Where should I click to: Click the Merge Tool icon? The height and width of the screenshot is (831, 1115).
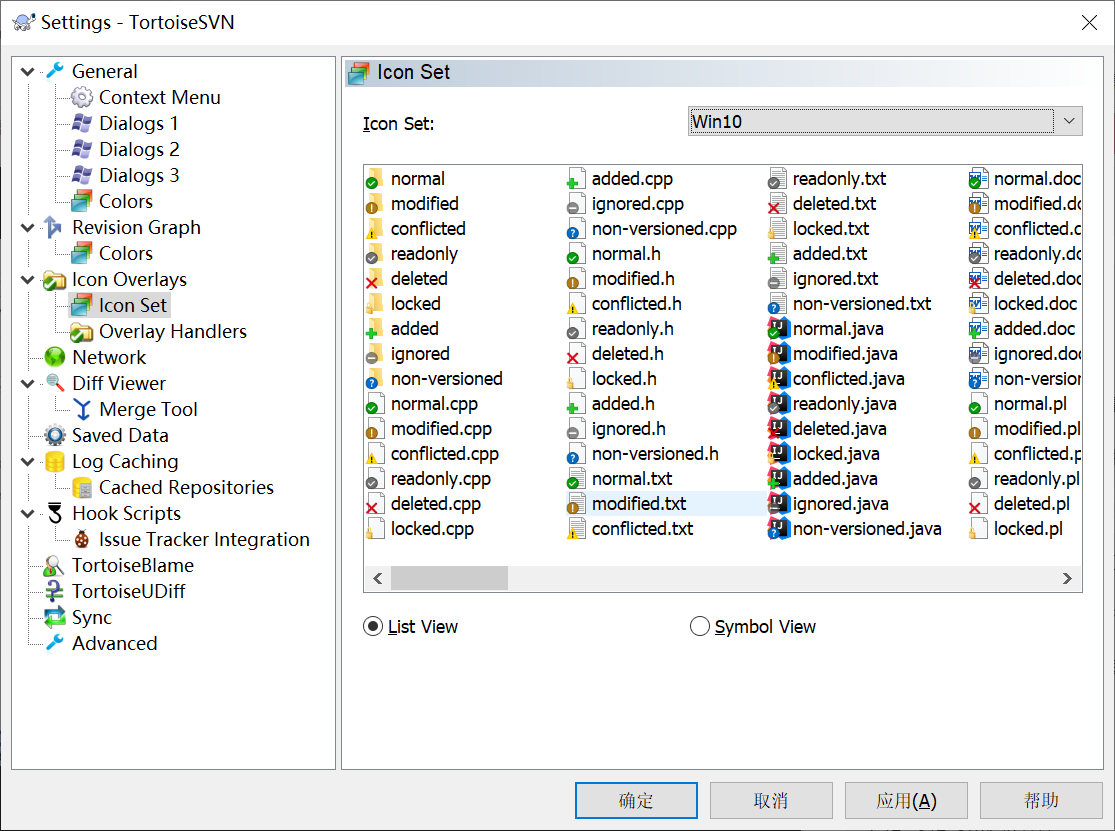tap(82, 409)
